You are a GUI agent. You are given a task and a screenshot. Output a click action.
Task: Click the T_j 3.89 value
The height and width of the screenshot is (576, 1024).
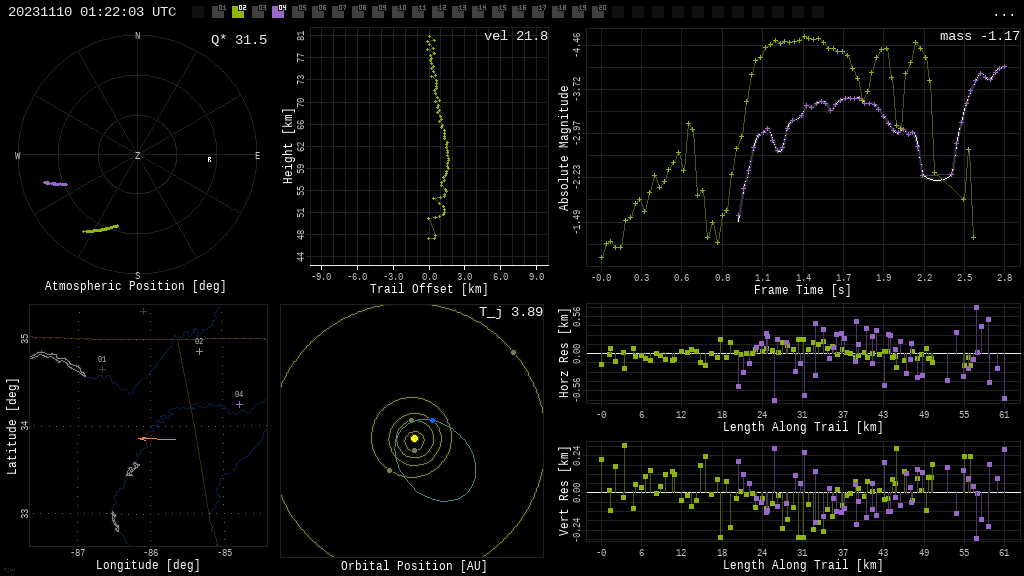511,312
